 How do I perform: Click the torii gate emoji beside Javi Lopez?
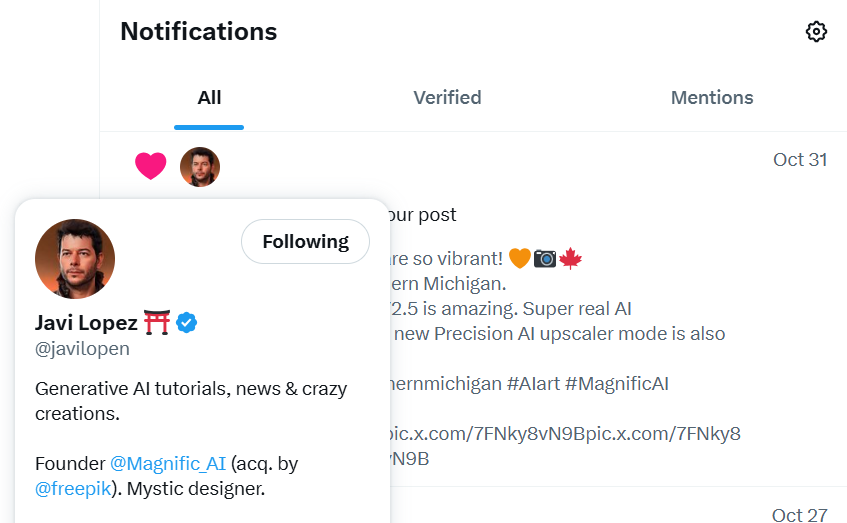pyautogui.click(x=157, y=322)
